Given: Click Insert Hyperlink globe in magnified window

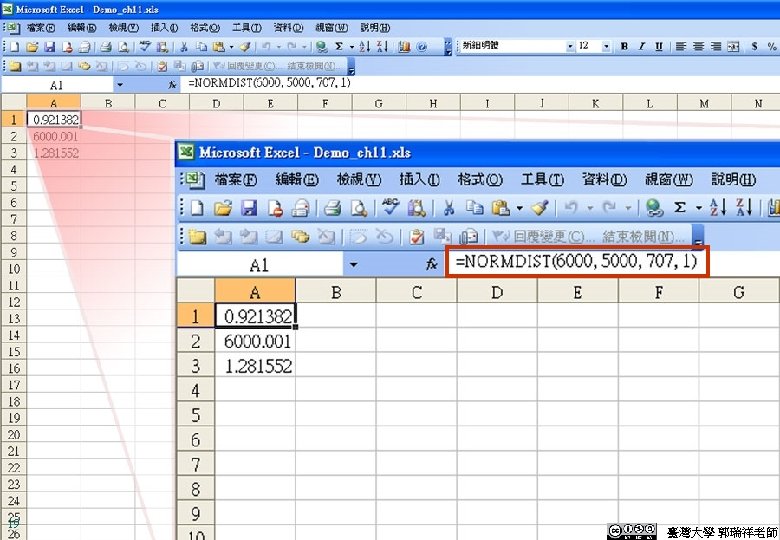Looking at the screenshot, I should [x=654, y=208].
